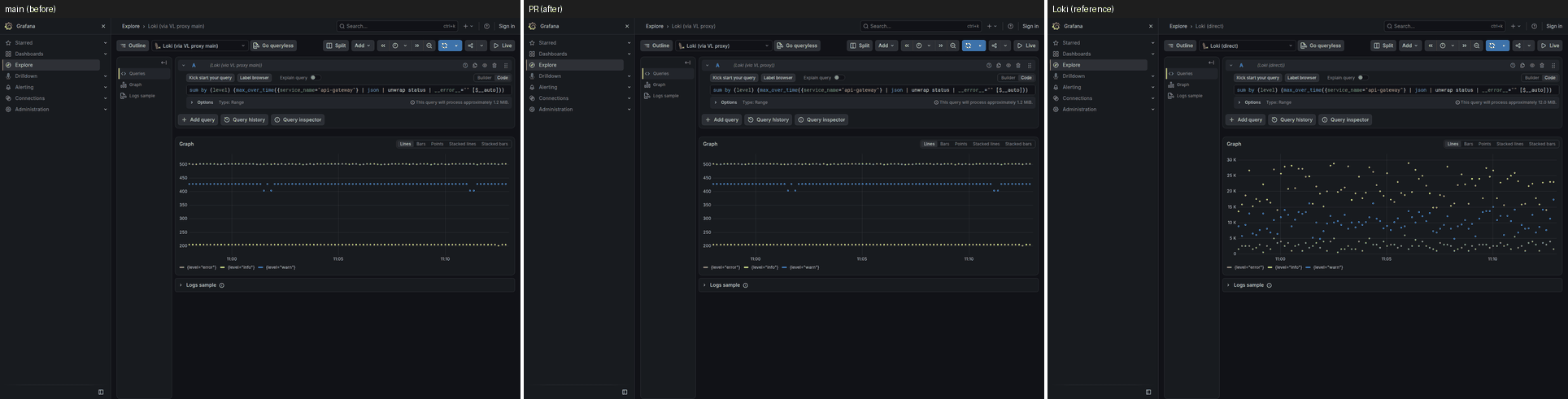Screen dimensions: 1568x399
Task: Toggle Explain query in main (before) panel
Action: tap(314, 78)
